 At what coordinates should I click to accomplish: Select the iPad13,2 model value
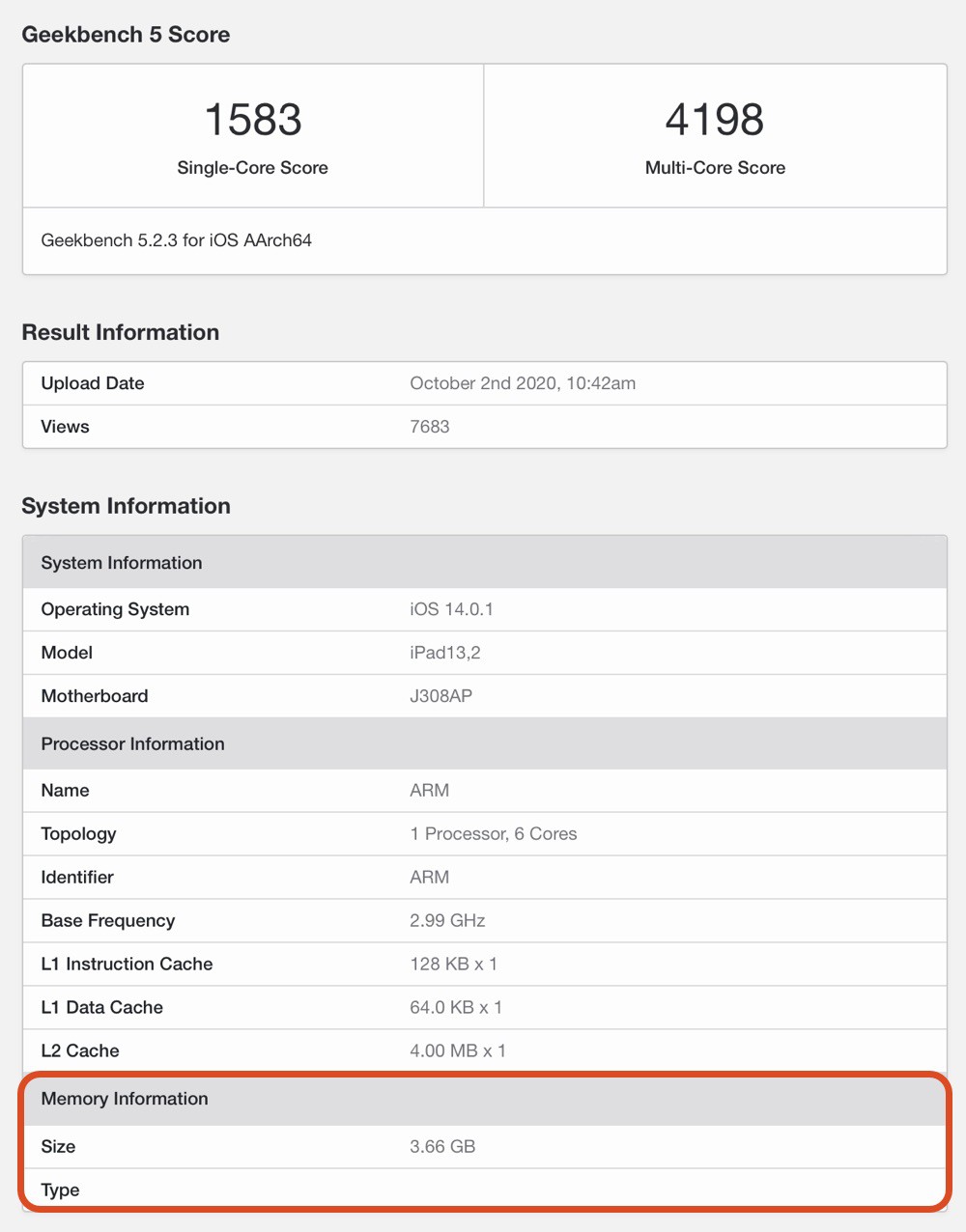(x=445, y=653)
